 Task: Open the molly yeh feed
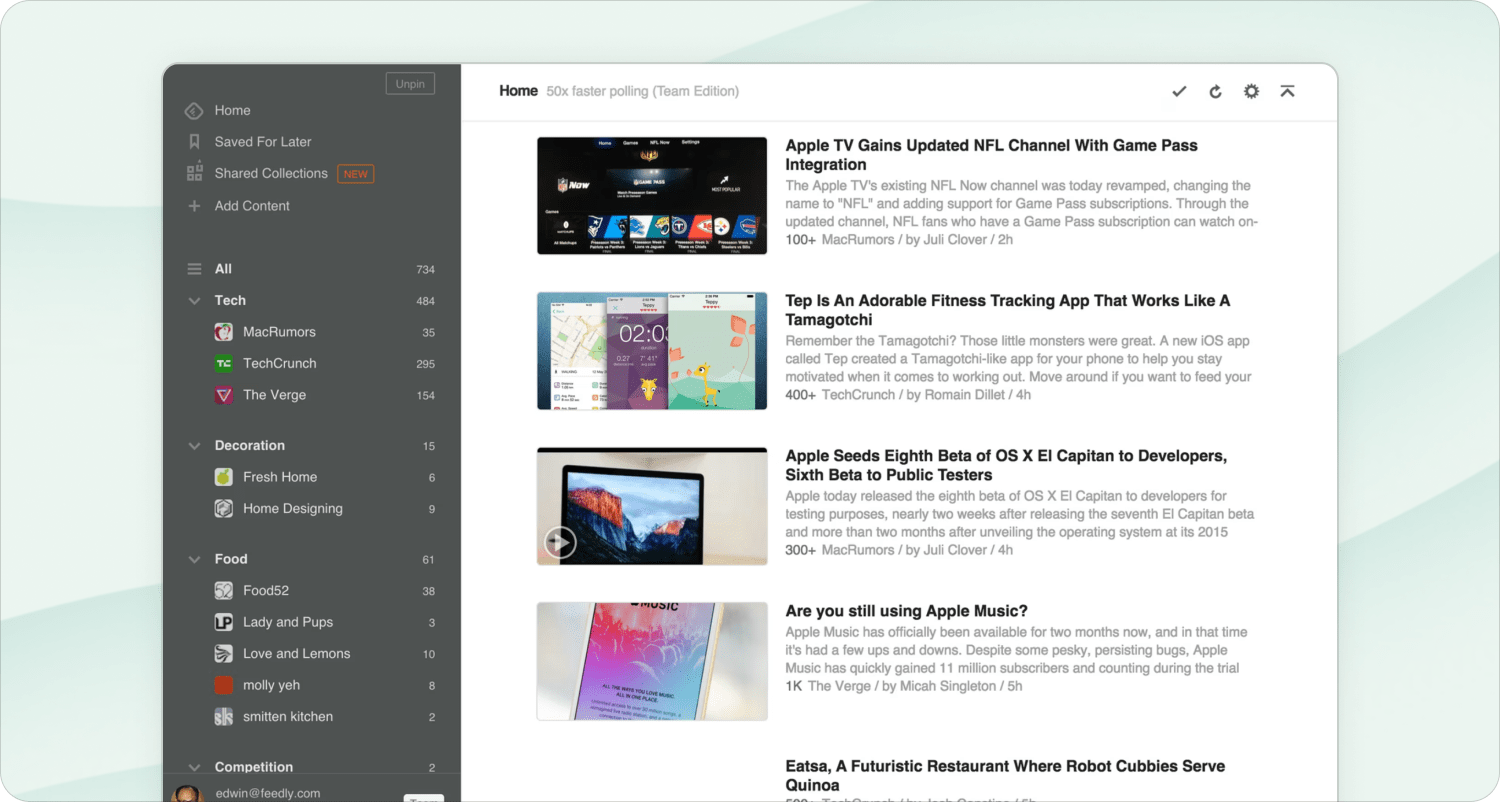tap(271, 685)
